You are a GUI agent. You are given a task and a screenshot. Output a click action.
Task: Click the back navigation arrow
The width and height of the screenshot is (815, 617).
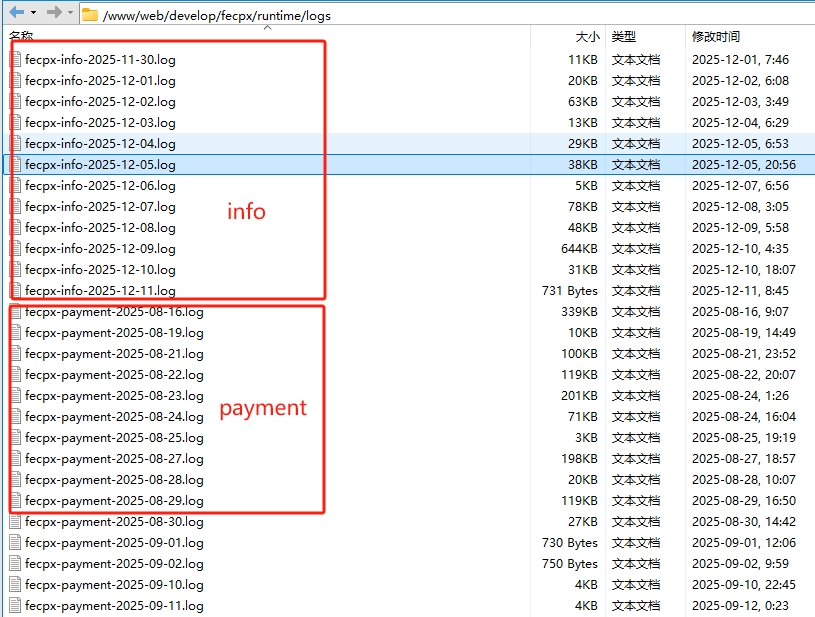pyautogui.click(x=16, y=12)
